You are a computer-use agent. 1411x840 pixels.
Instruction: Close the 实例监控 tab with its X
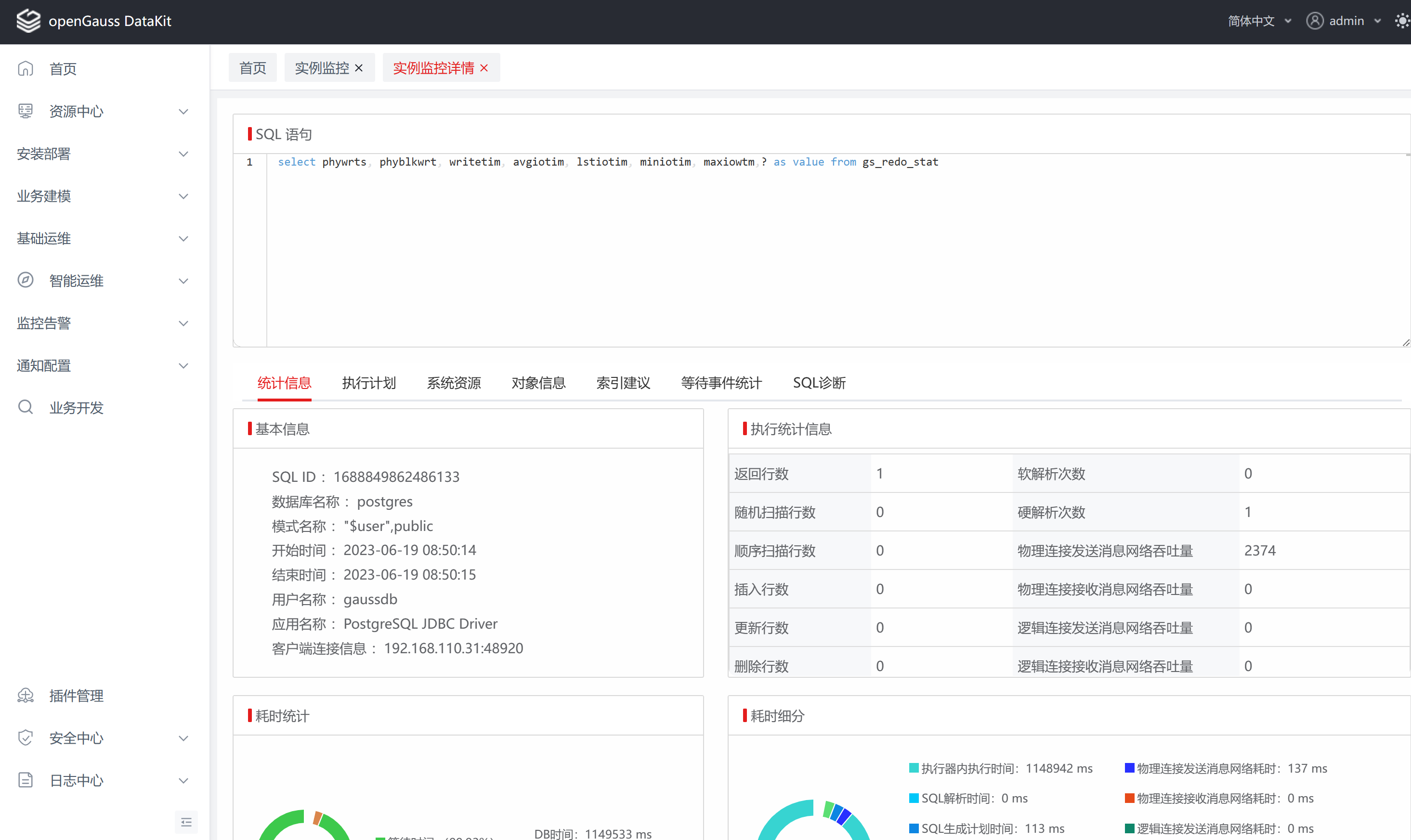pos(359,68)
